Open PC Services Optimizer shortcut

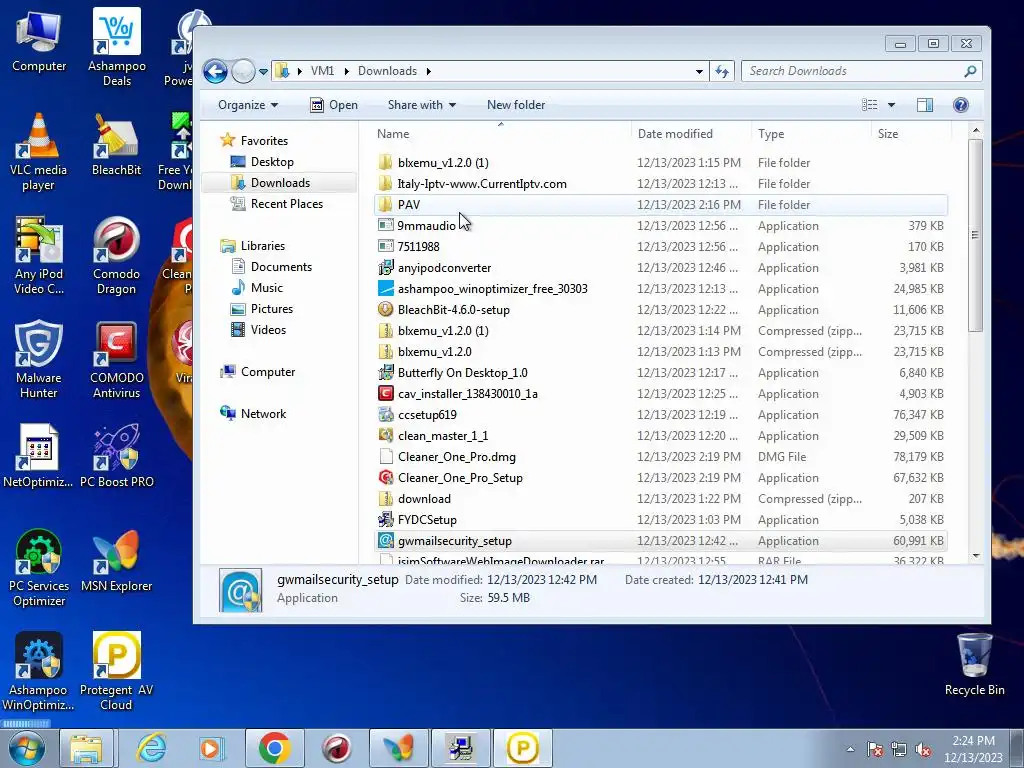click(x=39, y=568)
